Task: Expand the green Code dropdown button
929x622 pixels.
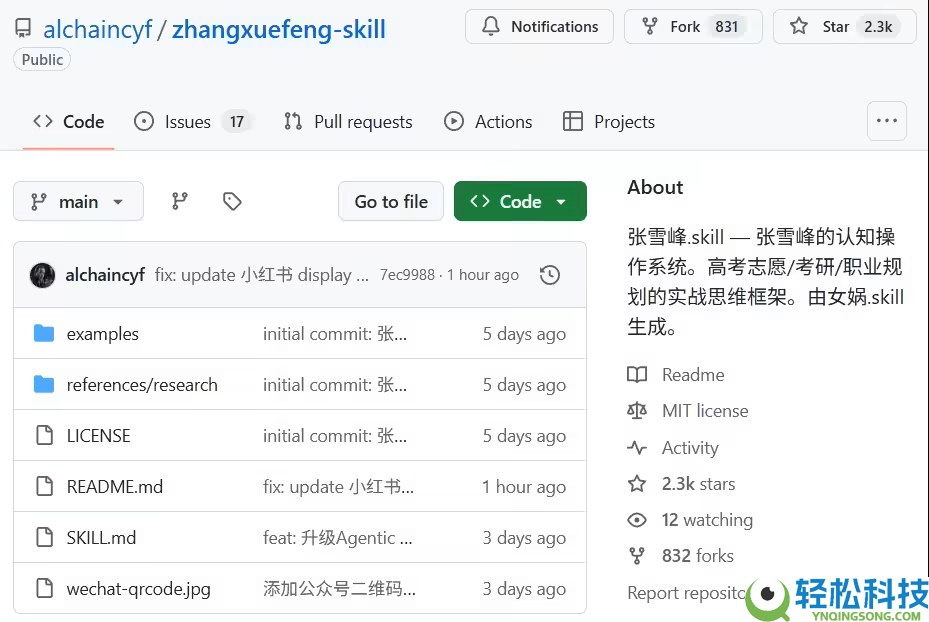Action: click(520, 201)
